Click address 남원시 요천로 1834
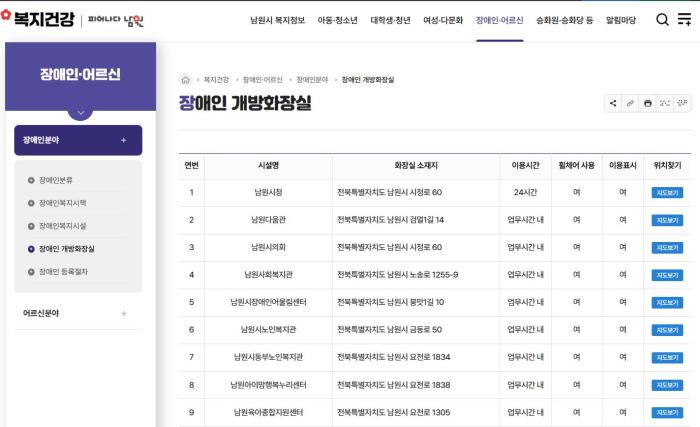The width and height of the screenshot is (700, 427). point(418,357)
